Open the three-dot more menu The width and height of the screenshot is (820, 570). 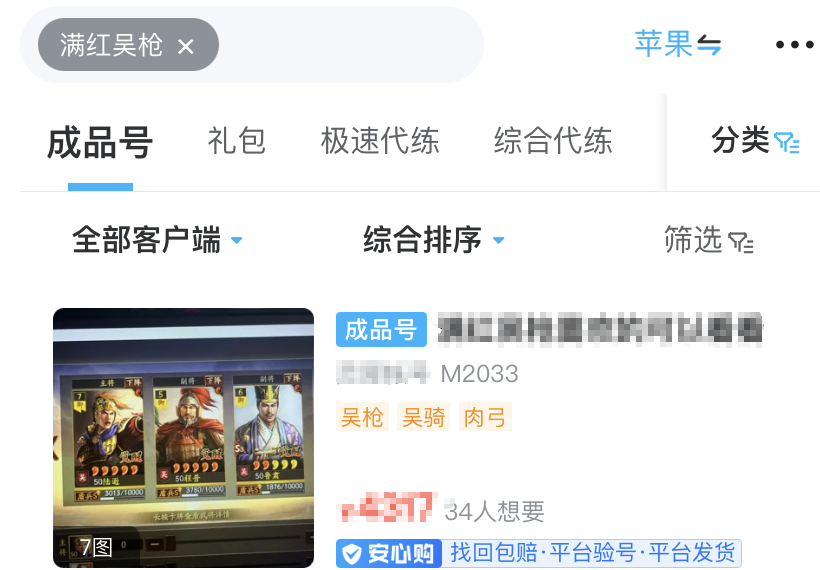pyautogui.click(x=794, y=45)
